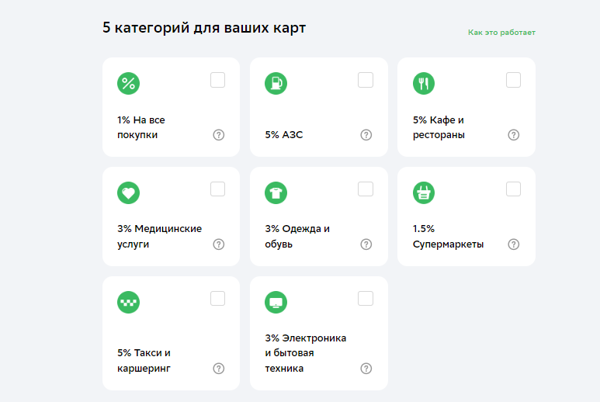The image size is (600, 402).
Task: Click the gas pump icon for АЗС
Action: pos(276,84)
